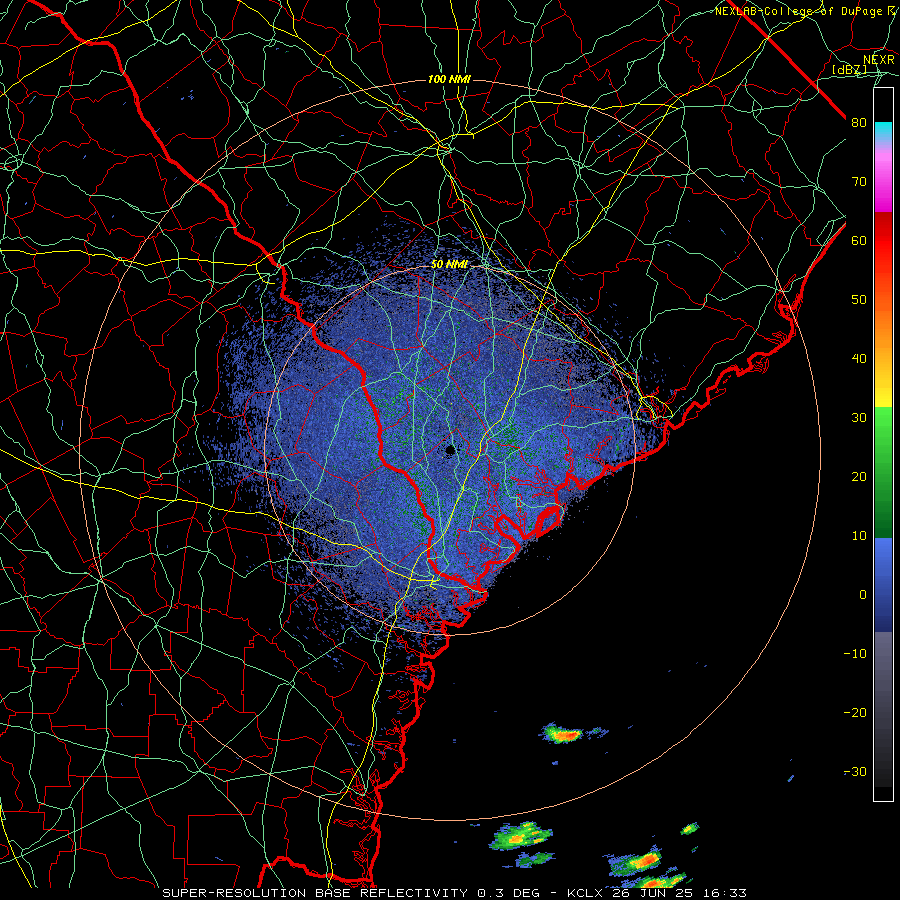Viewport: 900px width, 900px height.
Task: Click the 80 value on the dBZ scale
Action: coord(859,123)
